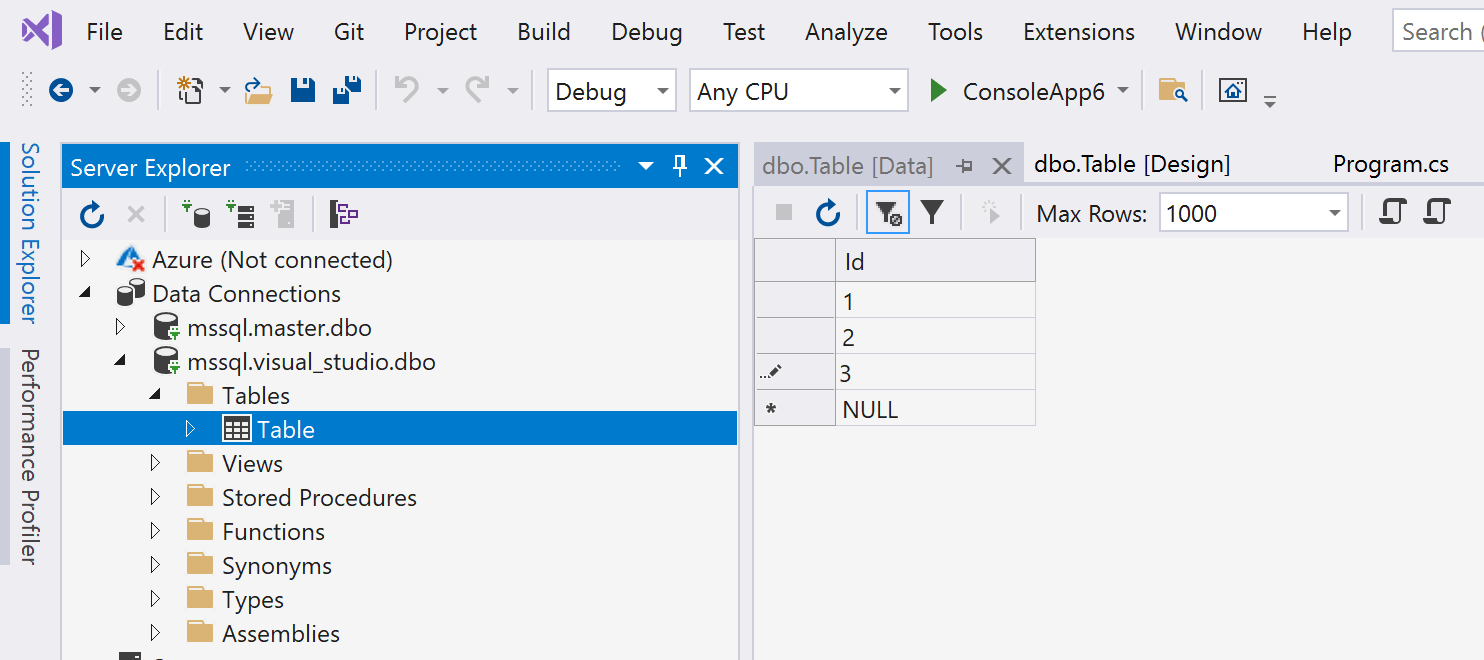Image resolution: width=1484 pixels, height=660 pixels.
Task: Expand the Views folder
Action: (156, 462)
